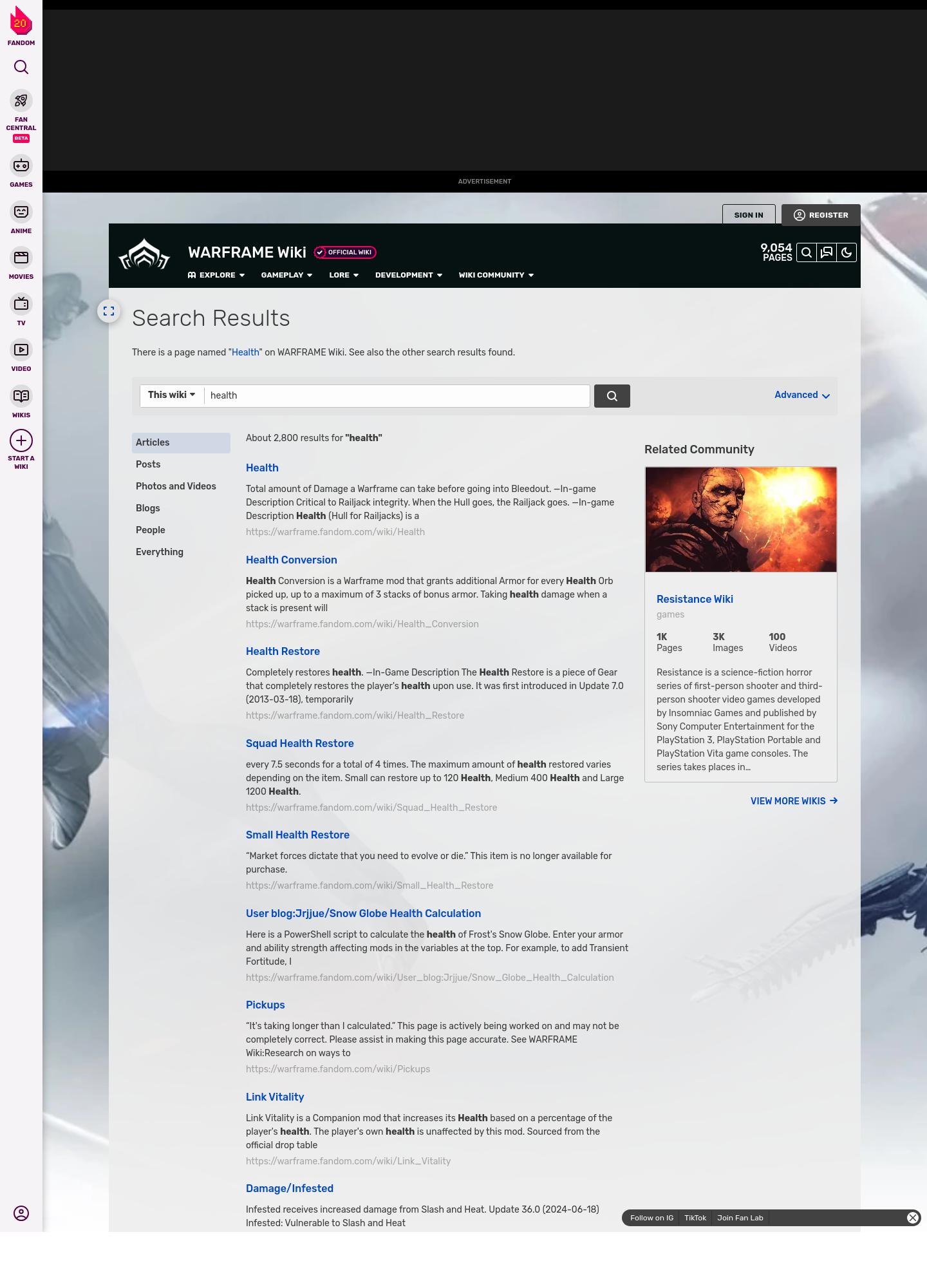Click Join Fan Lab link
The image size is (927, 1288).
[x=740, y=1218]
